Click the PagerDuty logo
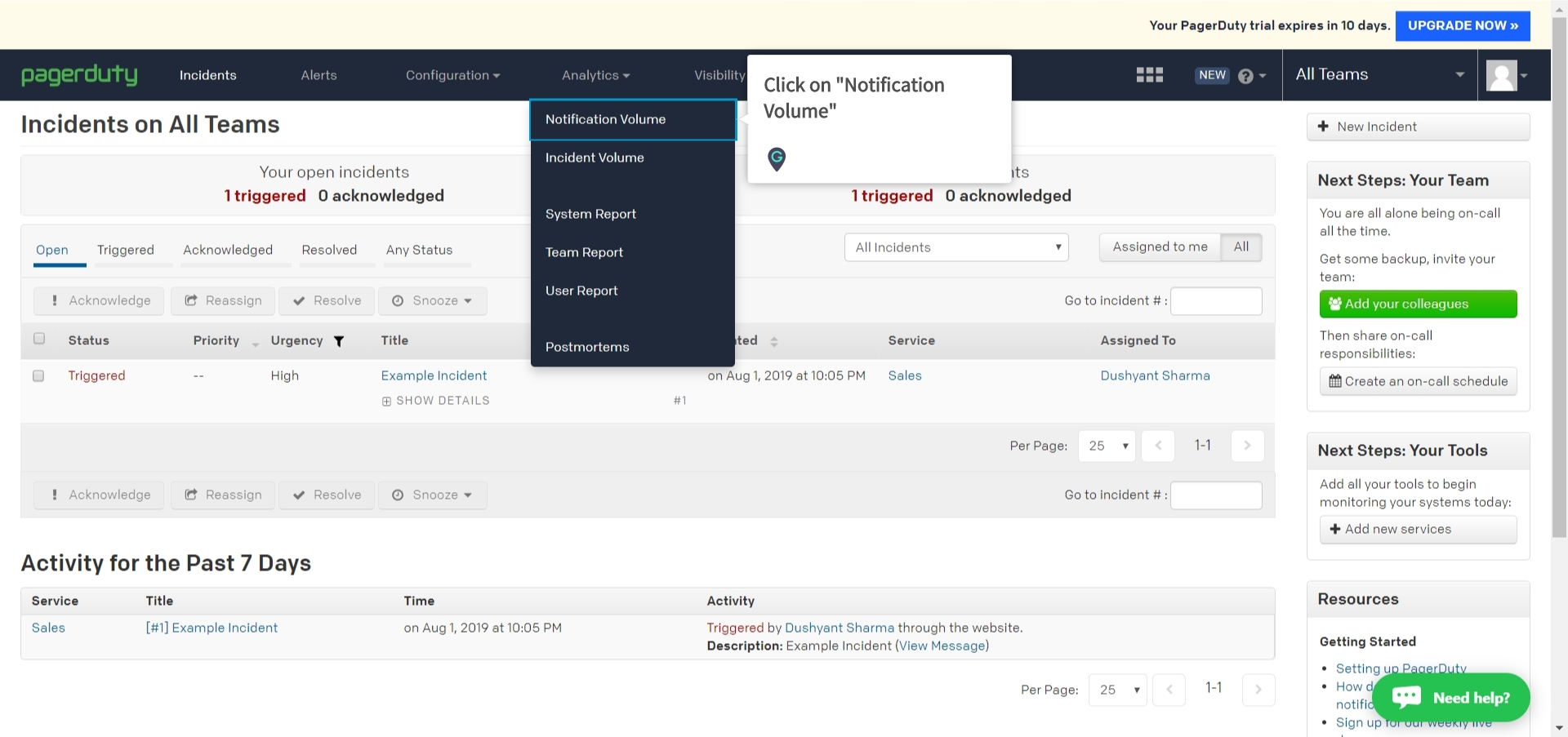1568x737 pixels. coord(79,75)
